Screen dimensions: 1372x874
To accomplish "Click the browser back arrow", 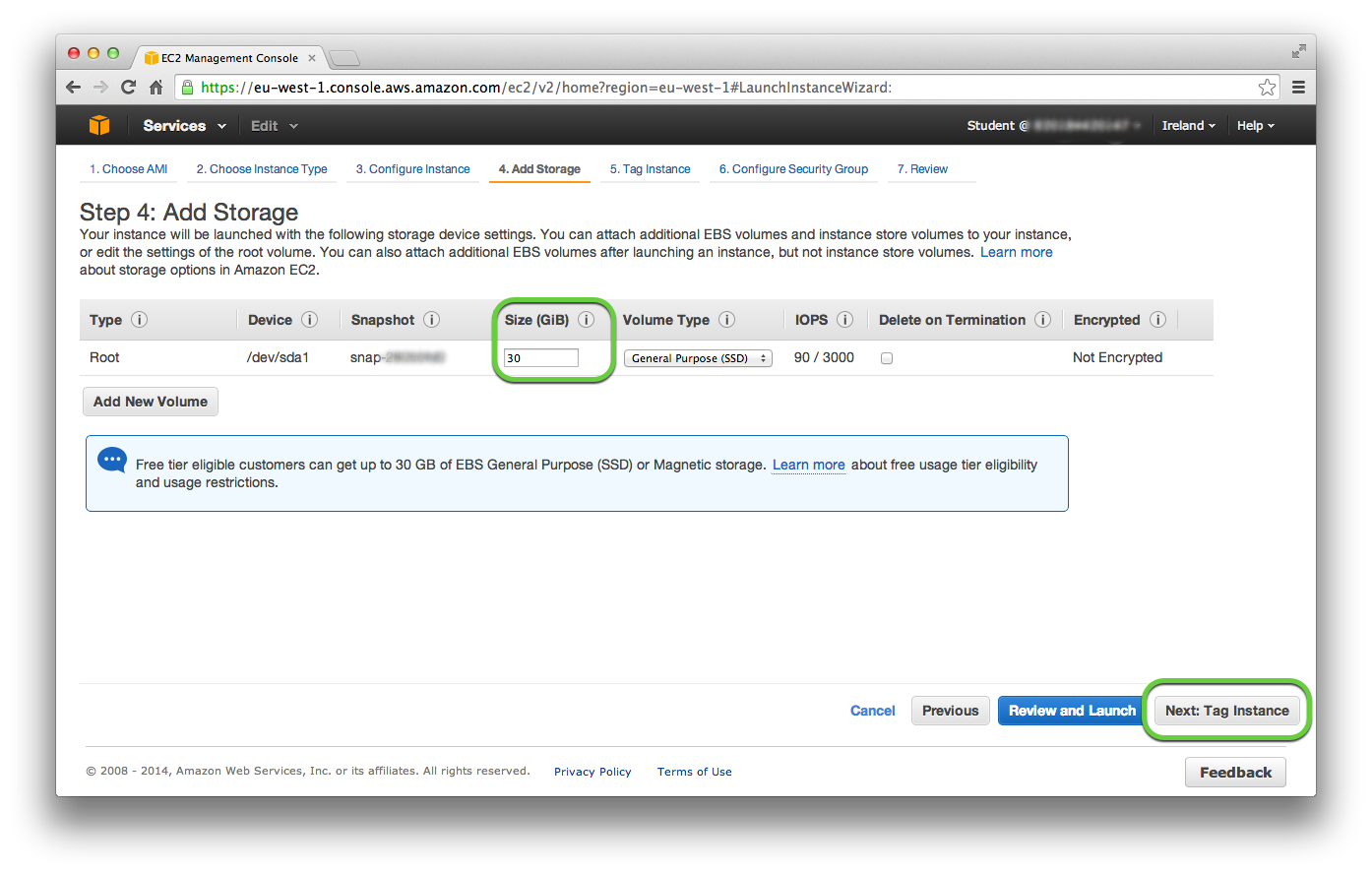I will [73, 88].
